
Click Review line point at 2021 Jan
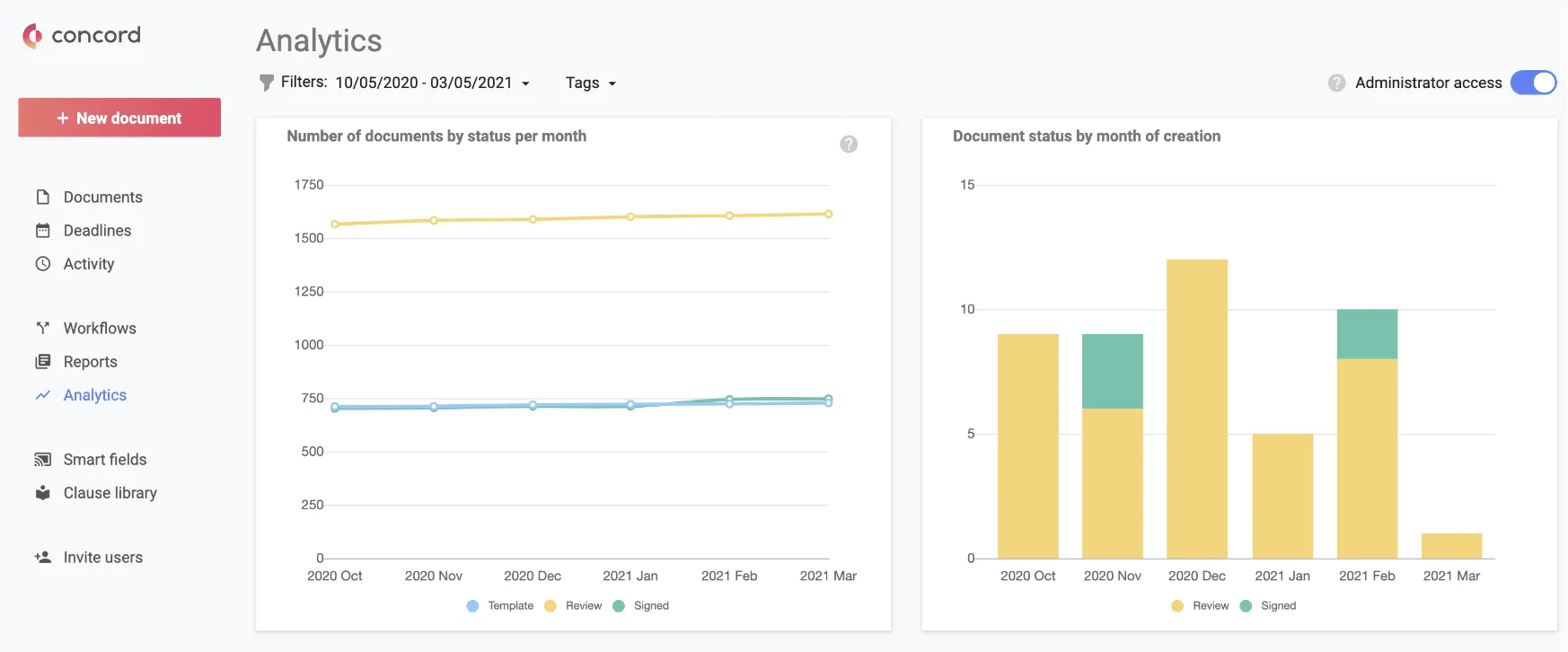pyautogui.click(x=630, y=216)
